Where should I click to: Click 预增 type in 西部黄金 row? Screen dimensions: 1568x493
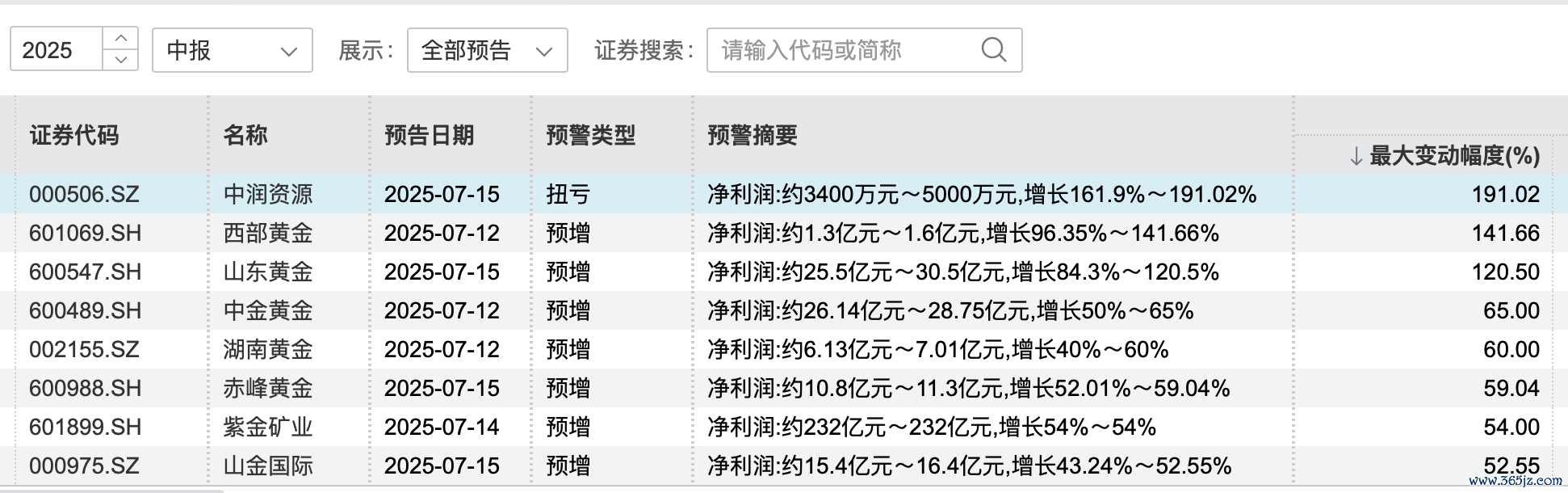568,233
